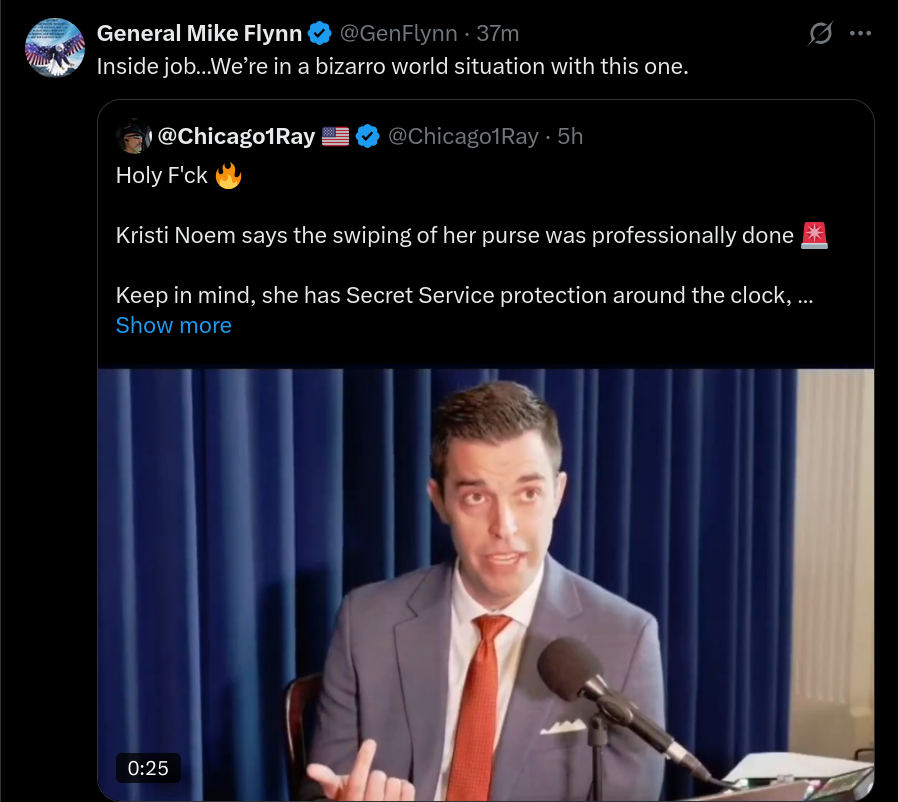Open @Chicago1Ray bold display name
Image resolution: width=898 pixels, height=802 pixels.
(x=236, y=136)
